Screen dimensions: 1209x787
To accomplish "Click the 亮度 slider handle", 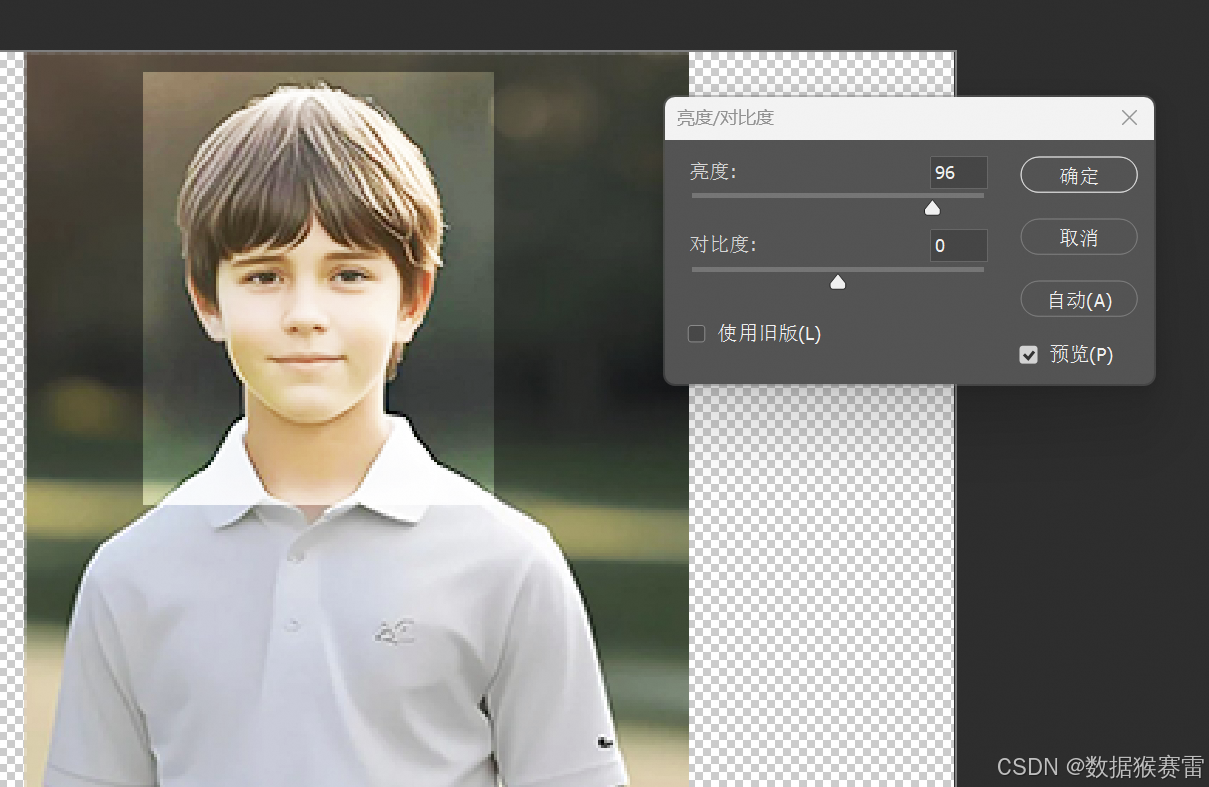I will 932,208.
